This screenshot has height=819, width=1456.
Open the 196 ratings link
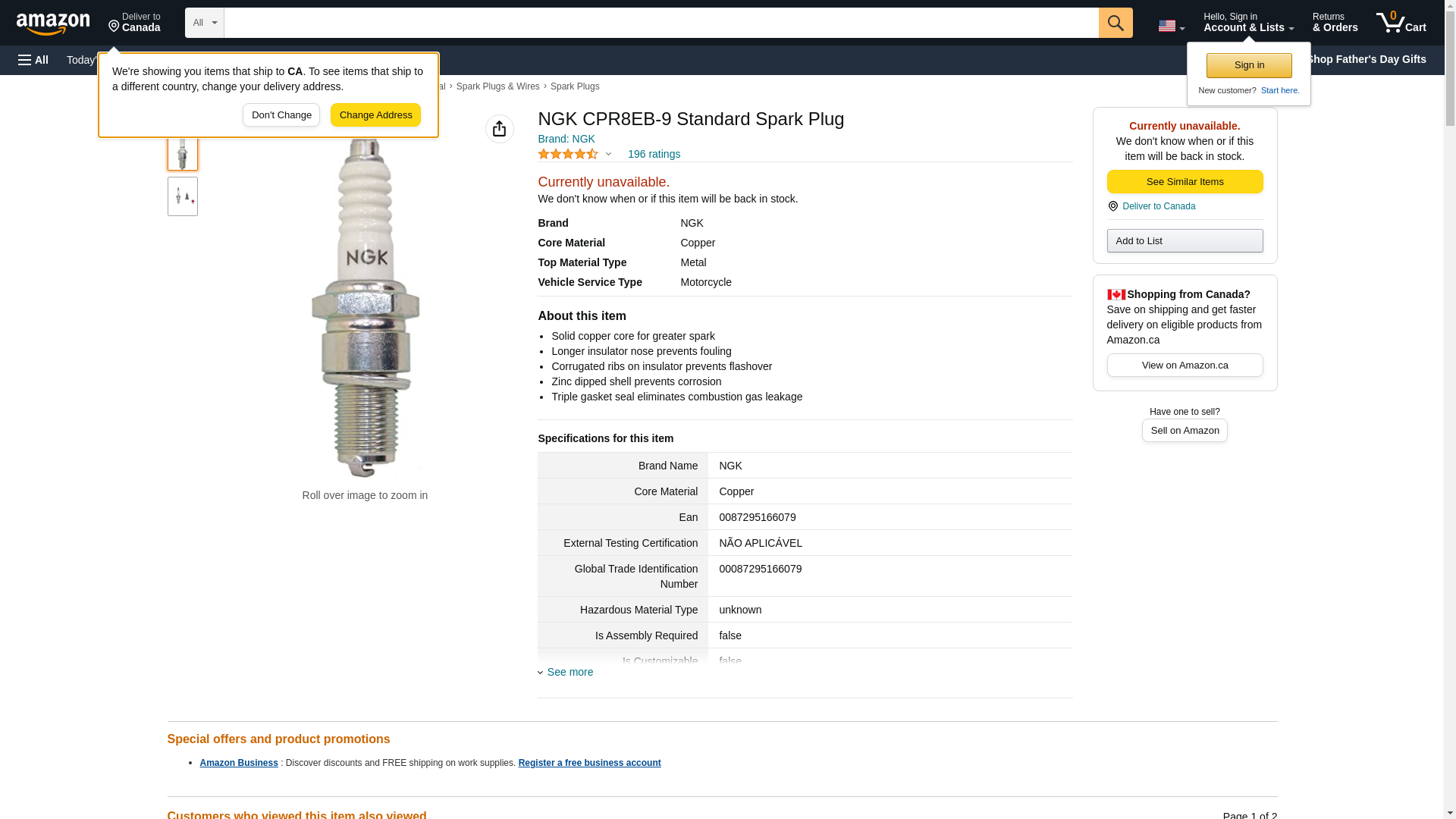point(654,154)
